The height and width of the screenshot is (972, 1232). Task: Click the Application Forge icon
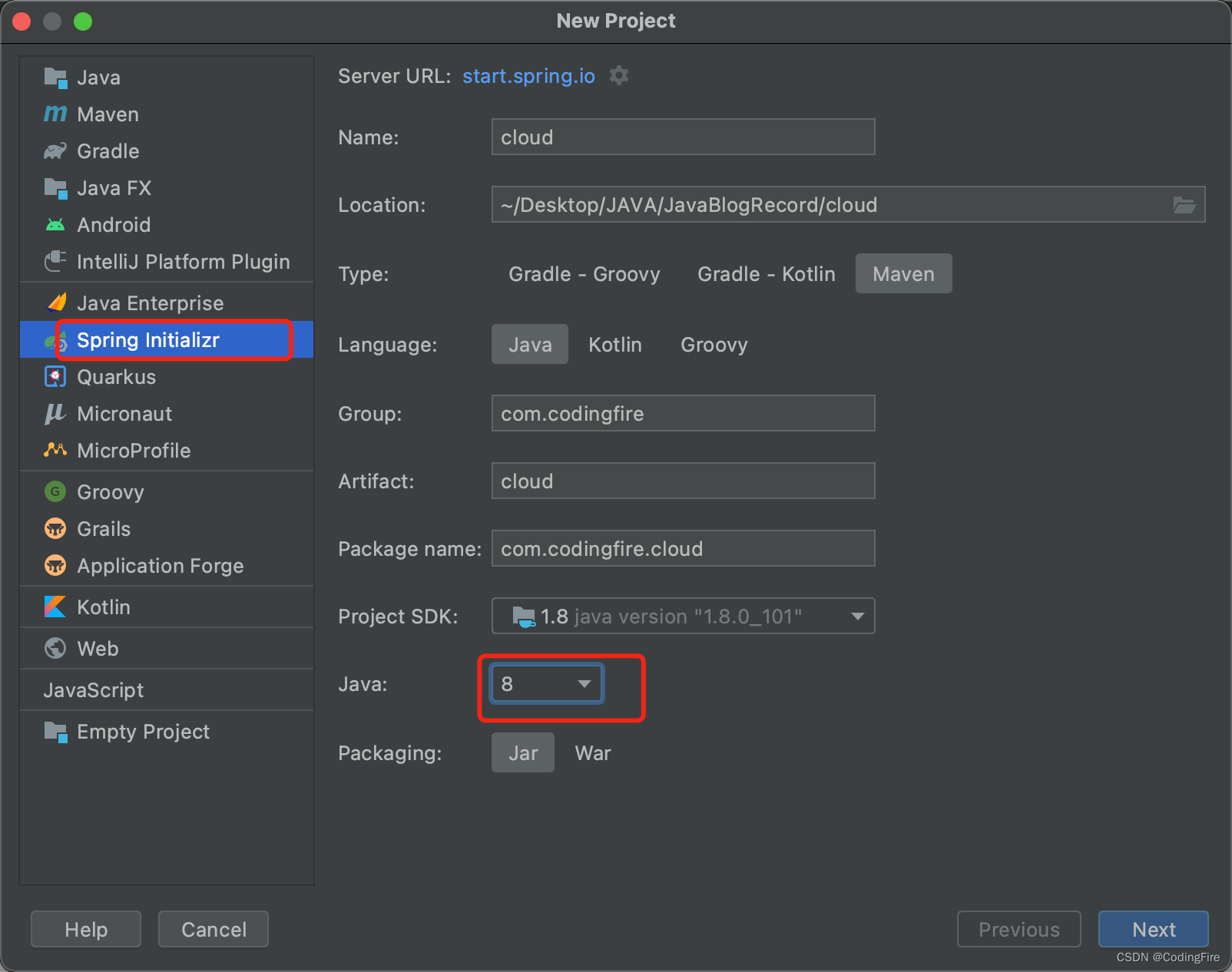[55, 565]
